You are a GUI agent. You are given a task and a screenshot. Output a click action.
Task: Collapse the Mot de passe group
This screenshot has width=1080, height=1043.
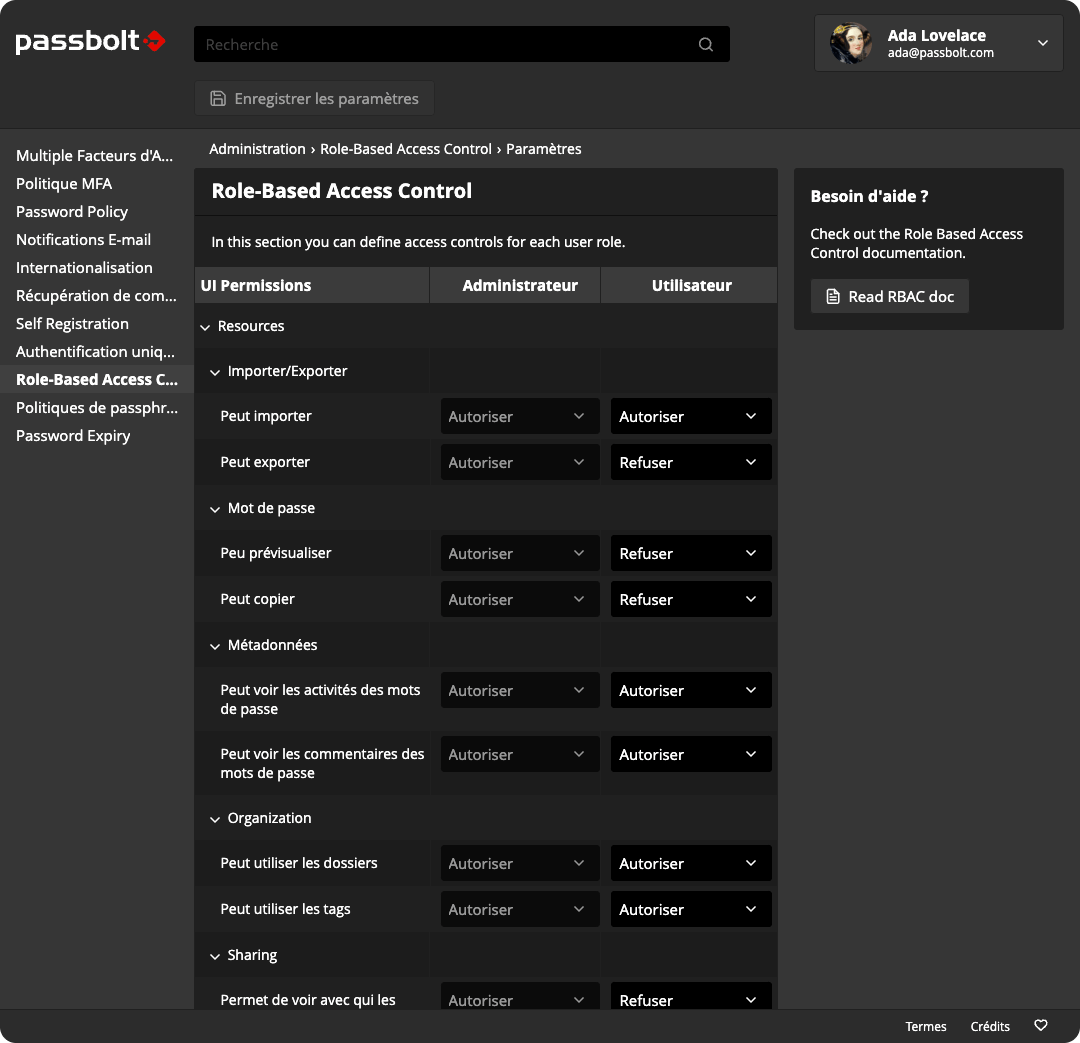(215, 509)
